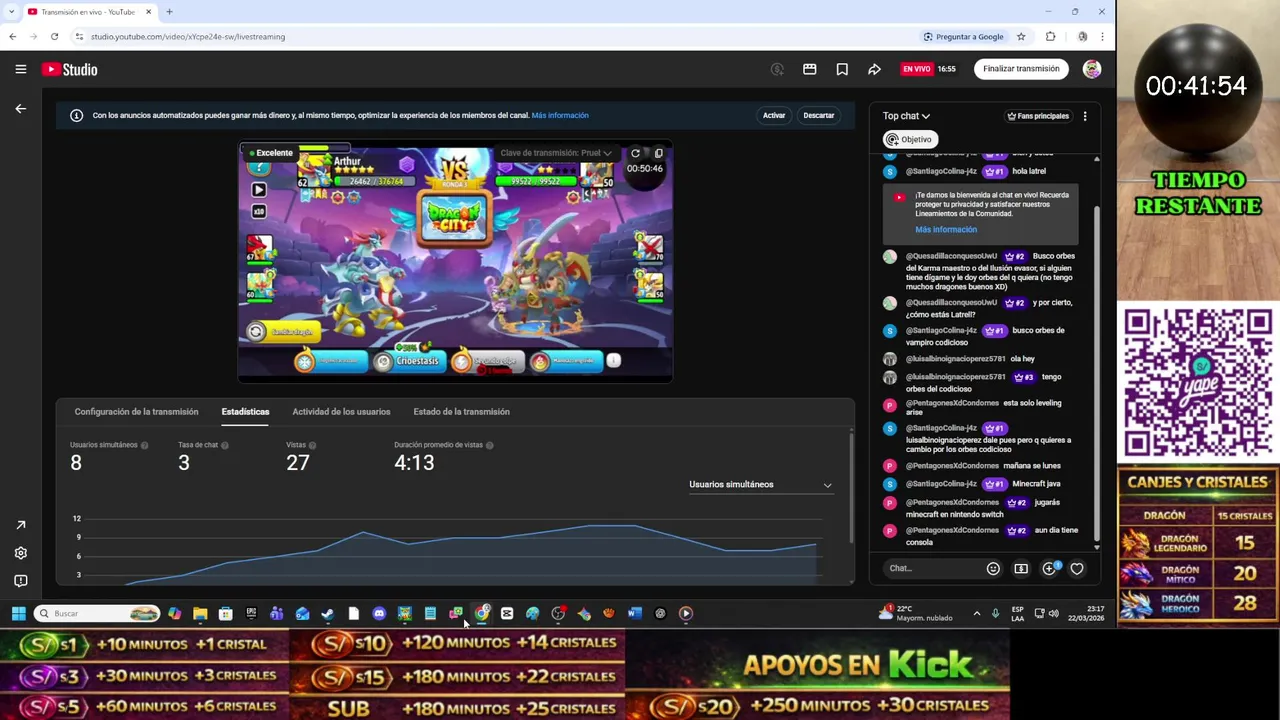Show hidden system tray icons chevron
This screenshot has width=1280, height=720.
pos(977,613)
